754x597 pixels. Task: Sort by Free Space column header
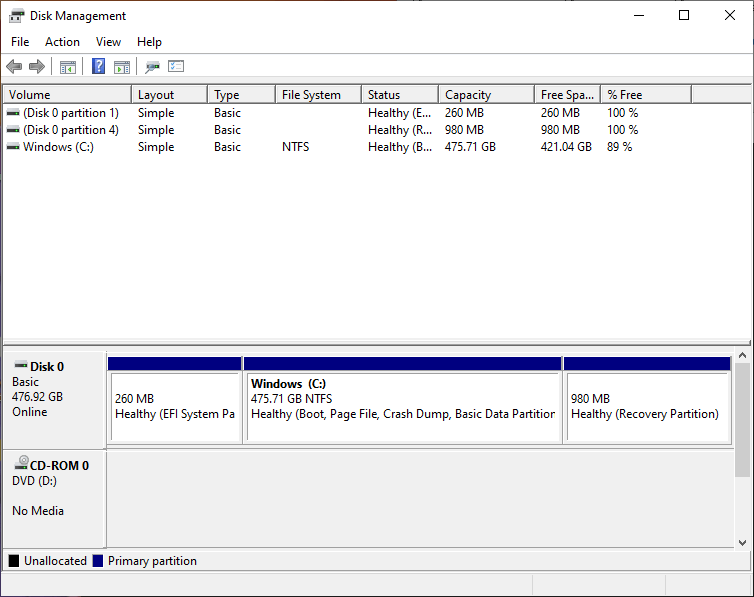click(567, 95)
